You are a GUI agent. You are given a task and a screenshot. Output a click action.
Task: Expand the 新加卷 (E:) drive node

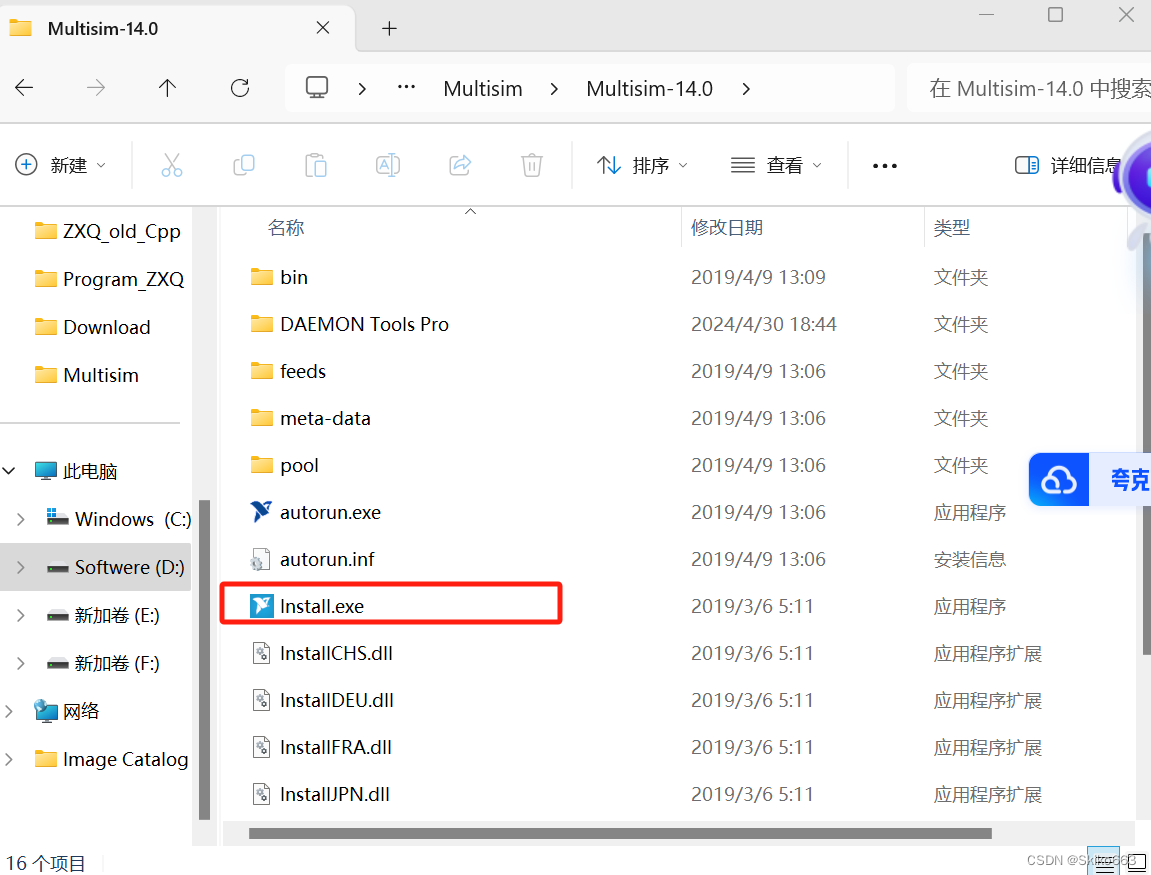(x=21, y=615)
